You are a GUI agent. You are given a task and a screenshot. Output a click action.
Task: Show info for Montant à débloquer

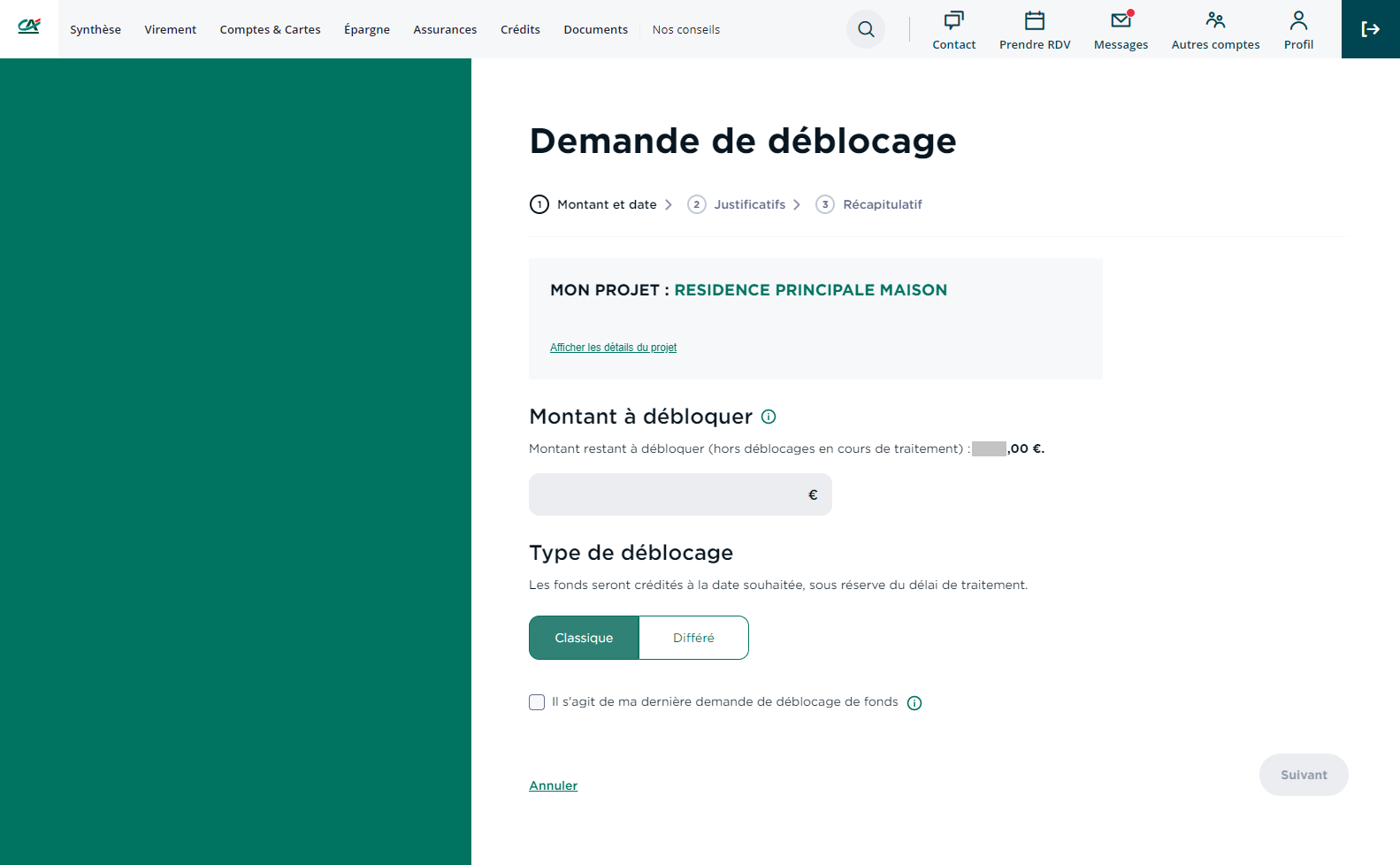tap(769, 417)
